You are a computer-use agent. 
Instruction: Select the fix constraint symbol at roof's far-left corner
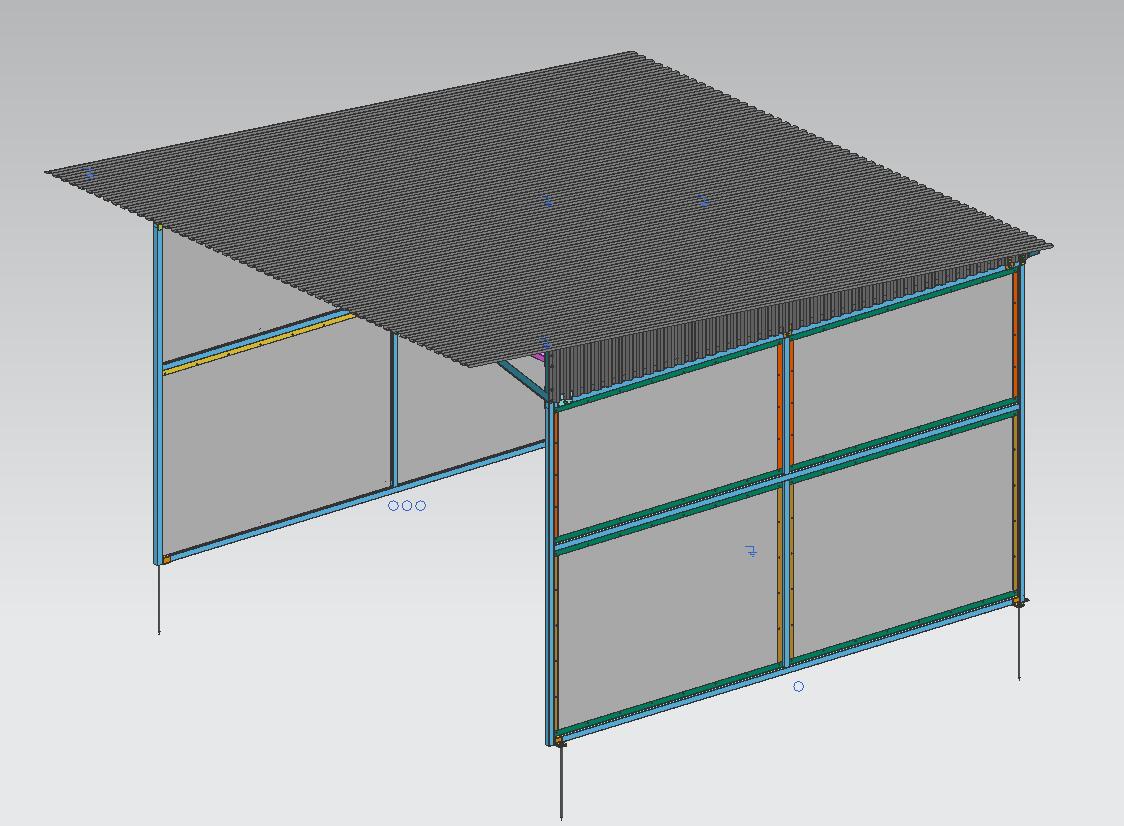pyautogui.click(x=89, y=173)
